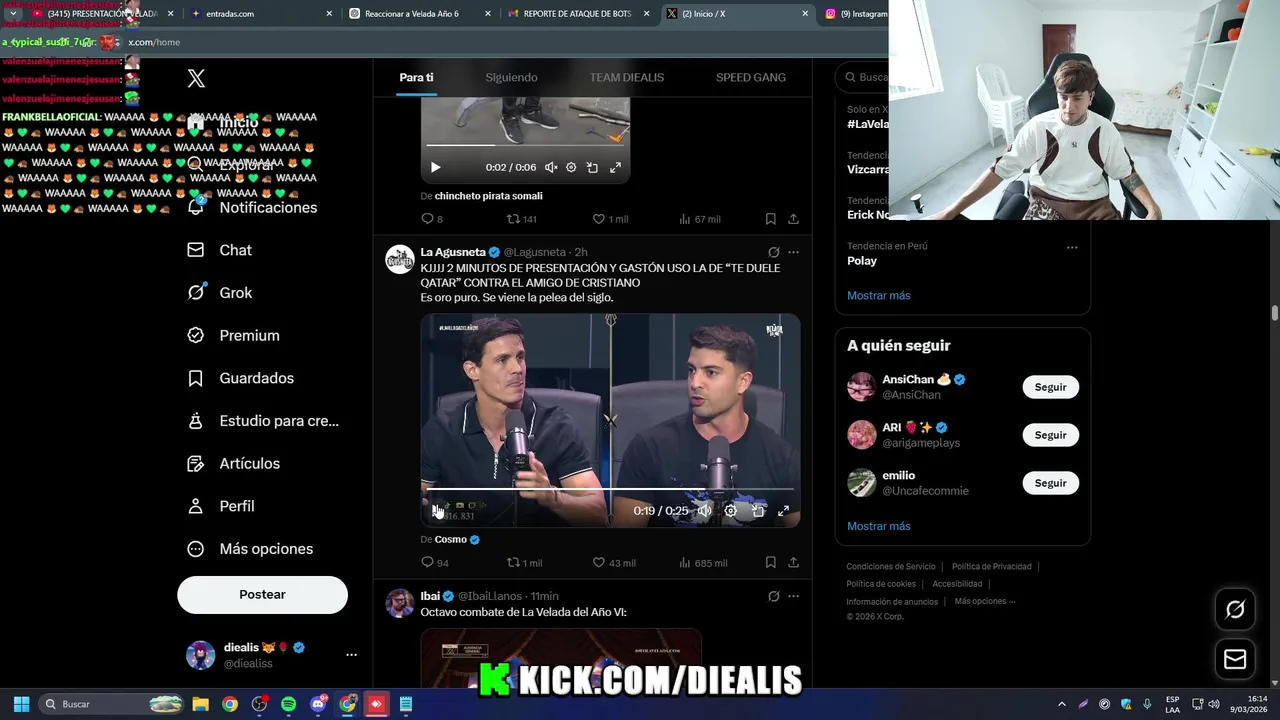
Task: Follow ARI arigameplays
Action: 1050,435
